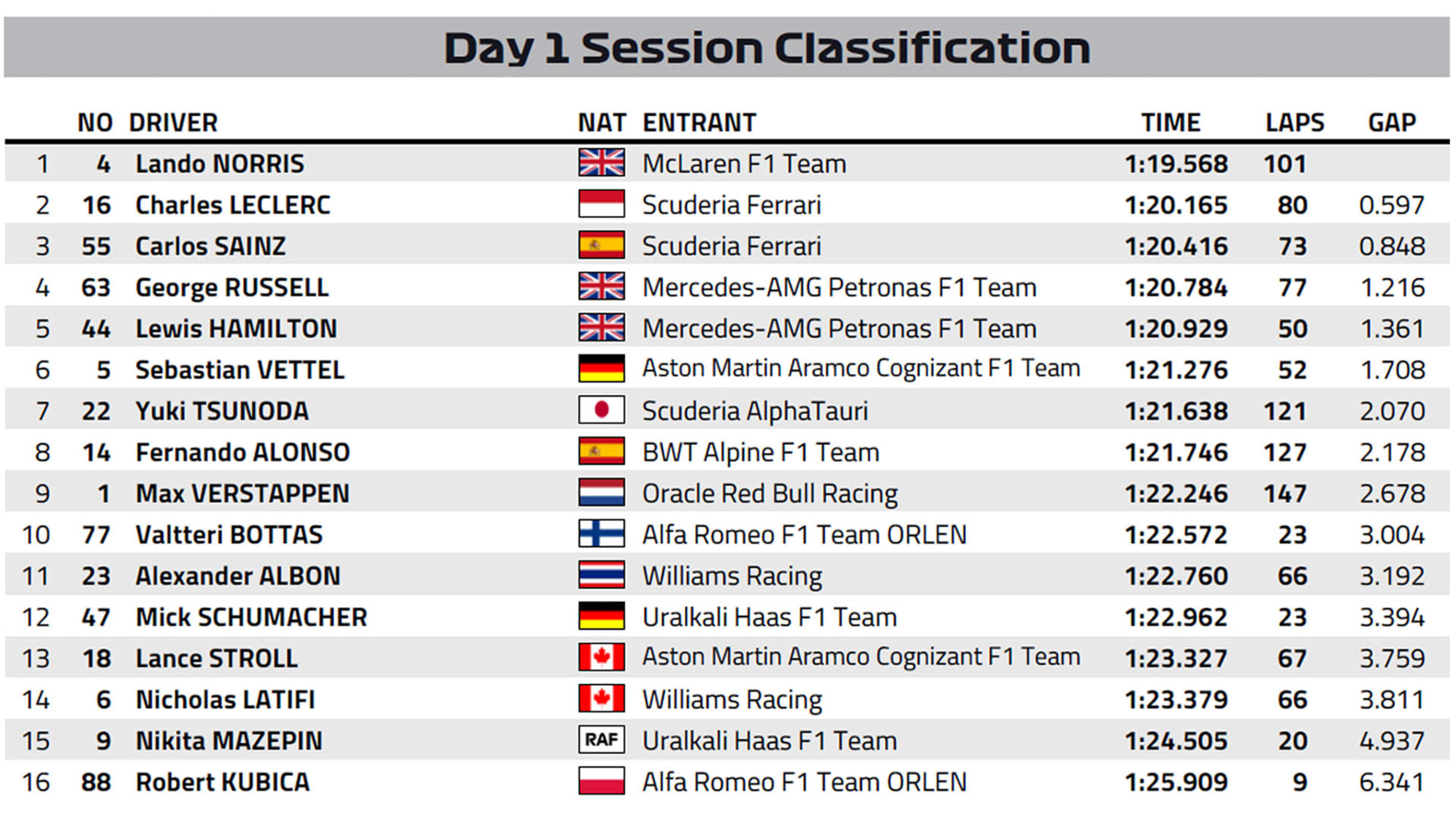Click the Monaco flag beside Charles Leclerc

(x=601, y=204)
